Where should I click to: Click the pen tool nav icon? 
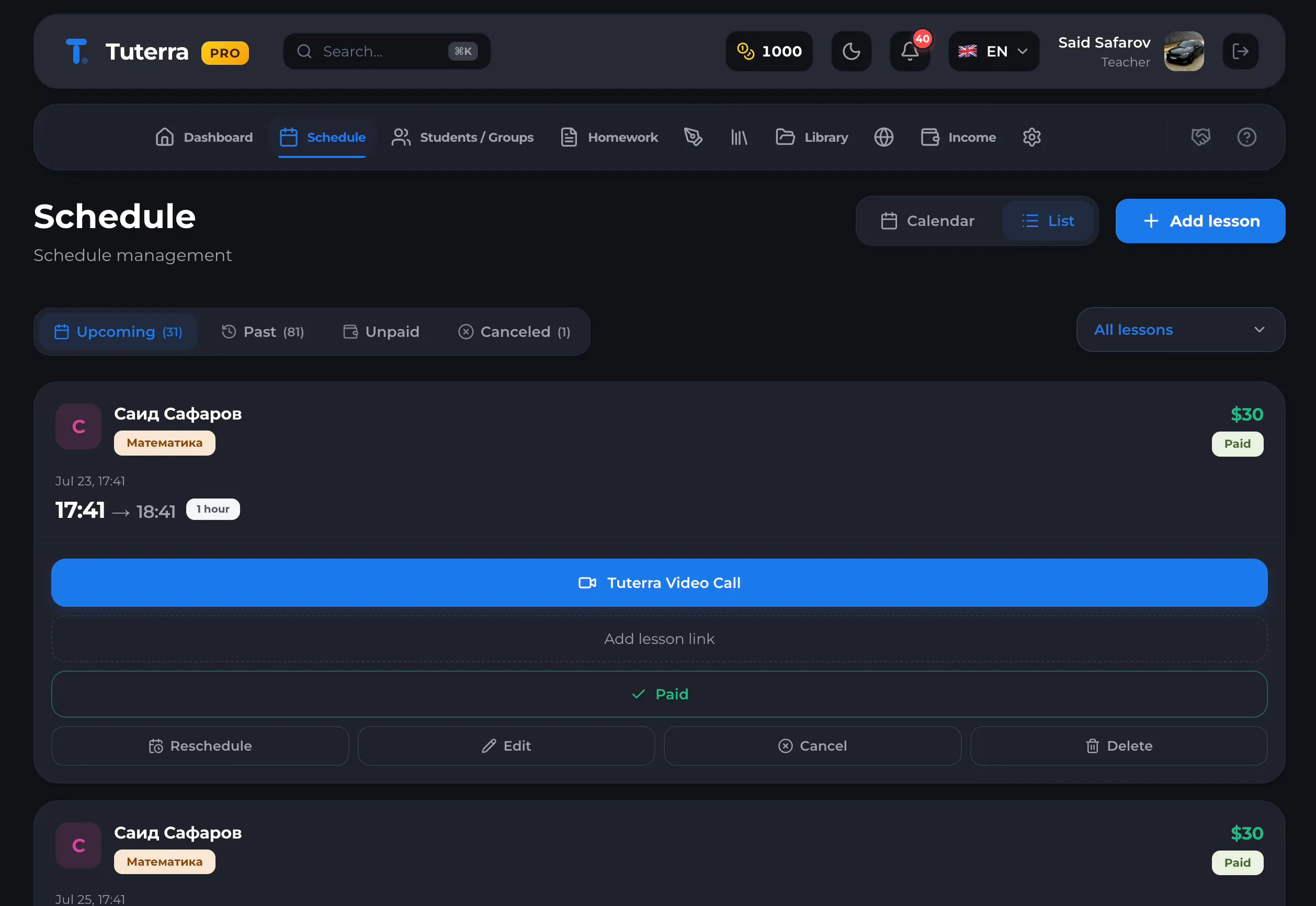coord(693,137)
